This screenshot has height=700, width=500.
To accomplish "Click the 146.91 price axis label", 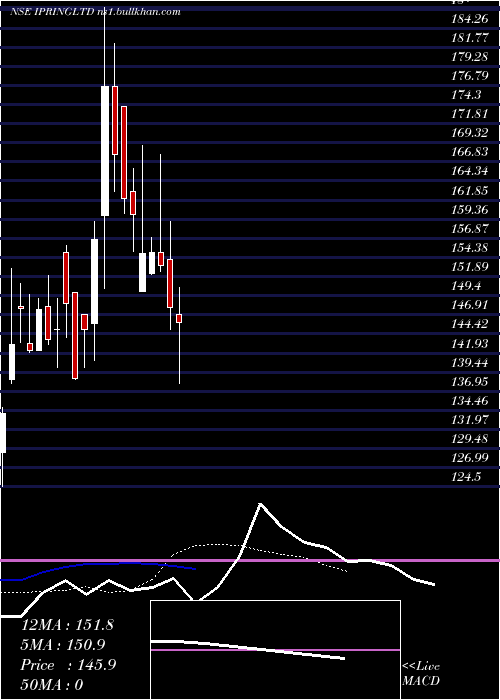I will pyautogui.click(x=470, y=305).
